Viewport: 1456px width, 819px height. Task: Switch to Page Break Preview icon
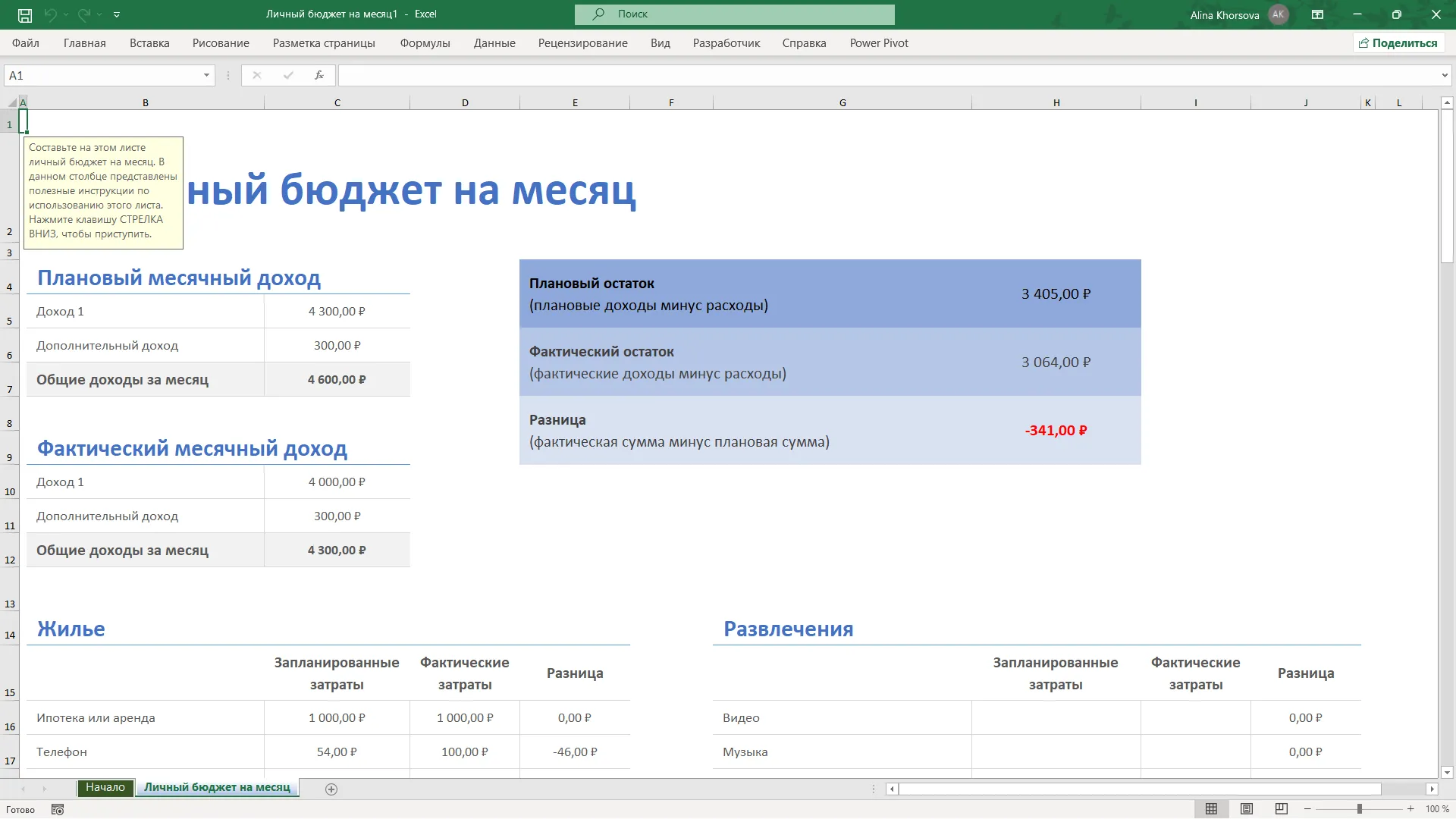pyautogui.click(x=1282, y=809)
